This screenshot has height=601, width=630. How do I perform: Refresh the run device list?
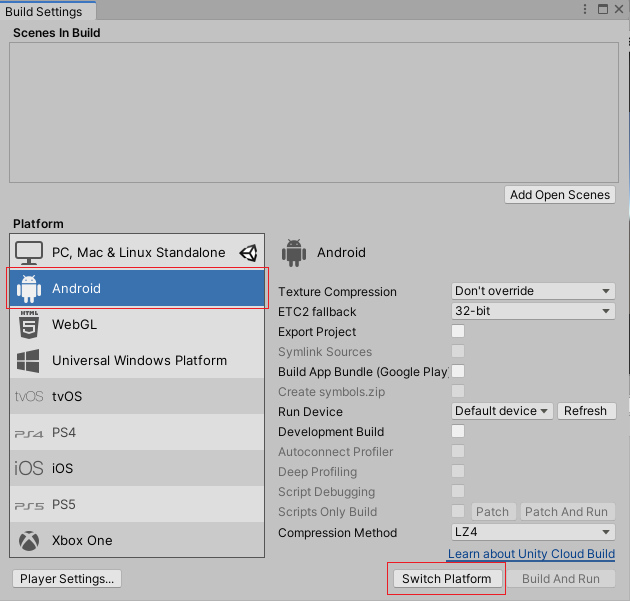[586, 411]
